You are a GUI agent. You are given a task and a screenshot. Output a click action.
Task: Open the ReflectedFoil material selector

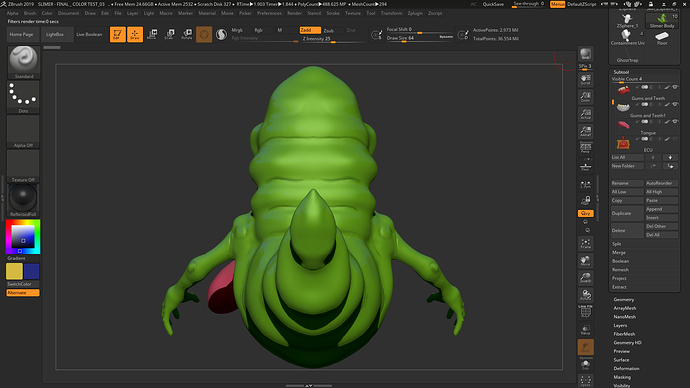click(x=23, y=200)
